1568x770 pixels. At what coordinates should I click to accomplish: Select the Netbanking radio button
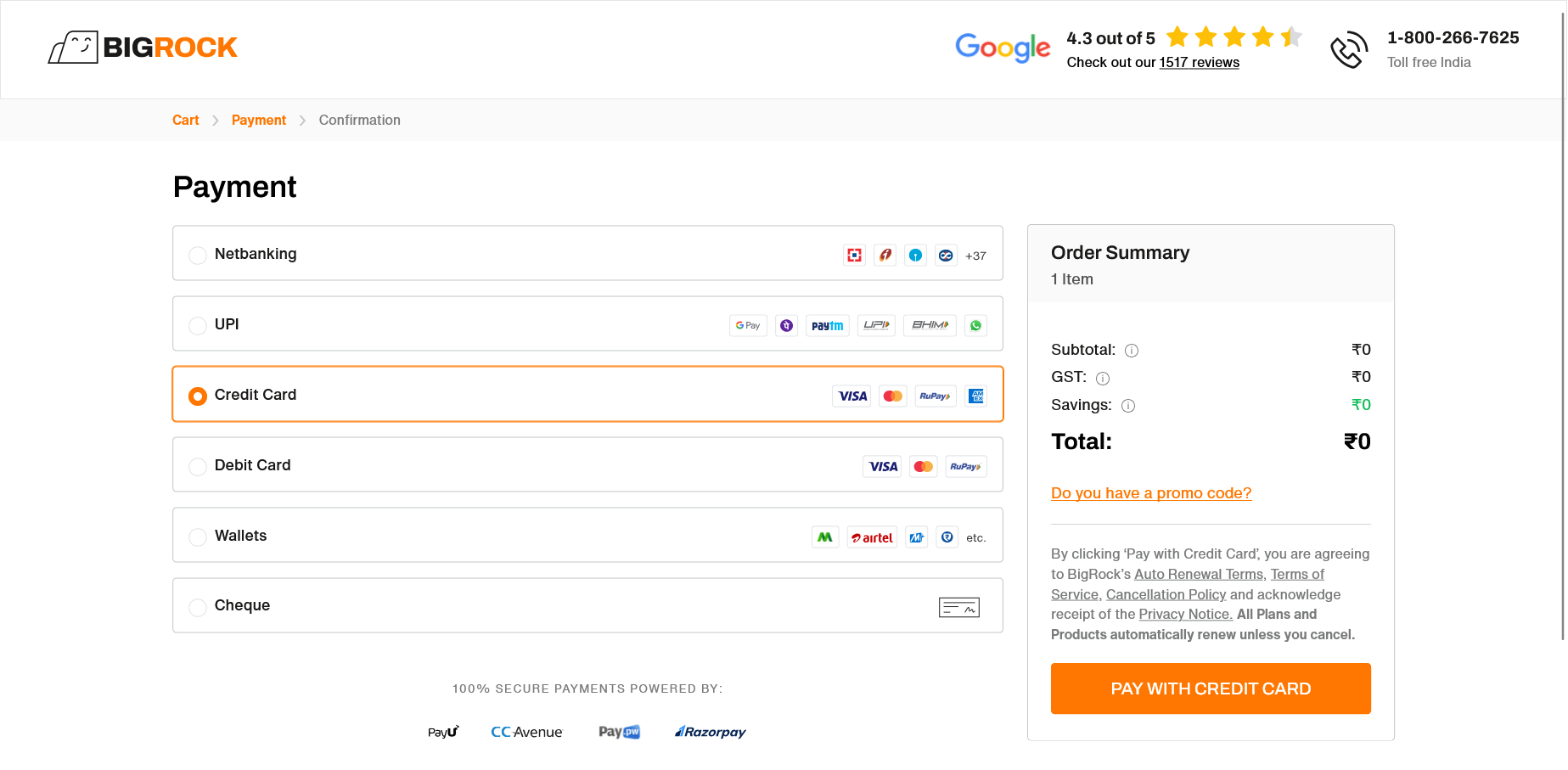[198, 256]
